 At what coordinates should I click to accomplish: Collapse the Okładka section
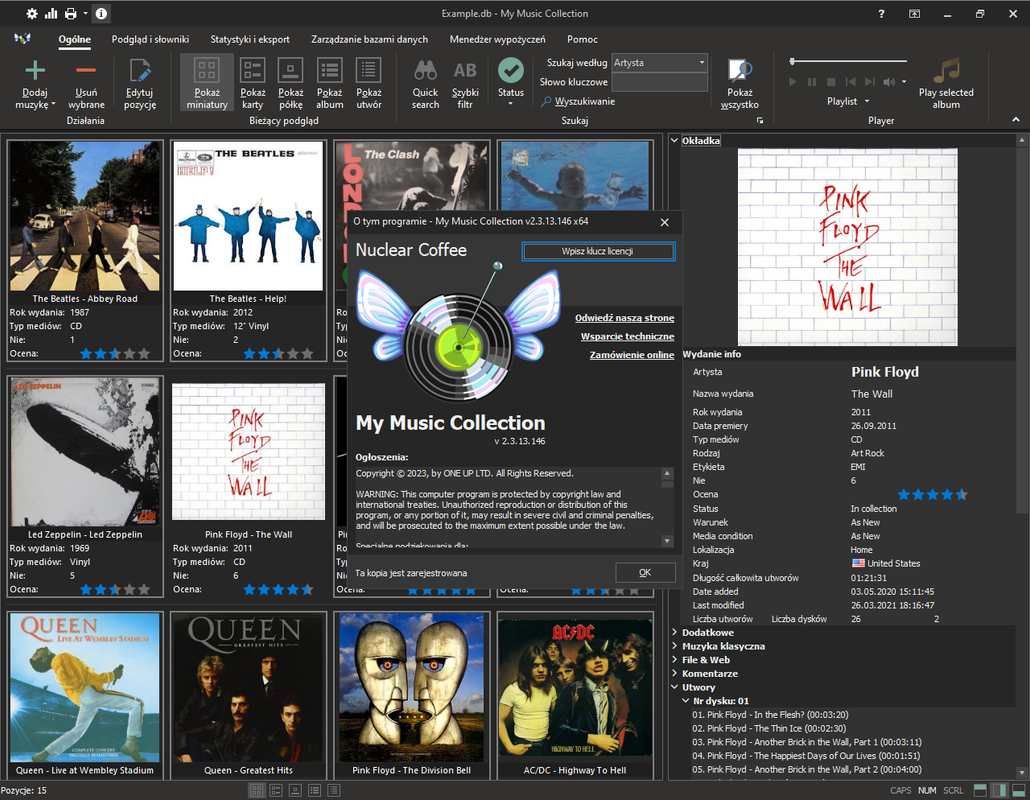674,140
